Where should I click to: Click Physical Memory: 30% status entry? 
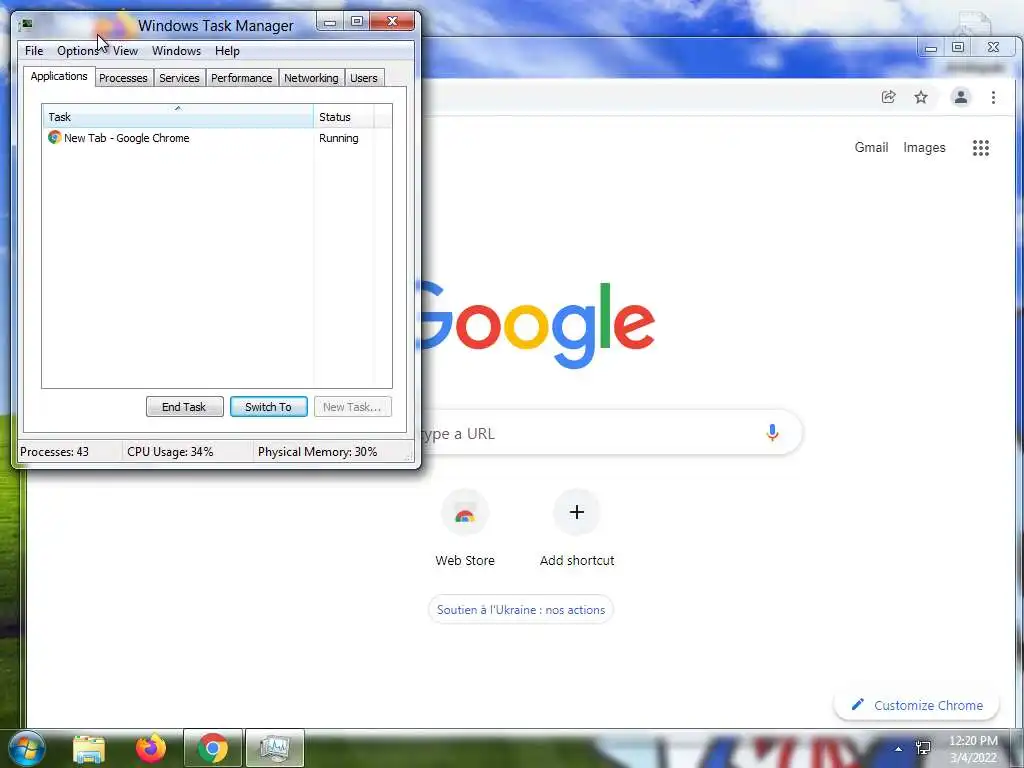pyautogui.click(x=317, y=451)
